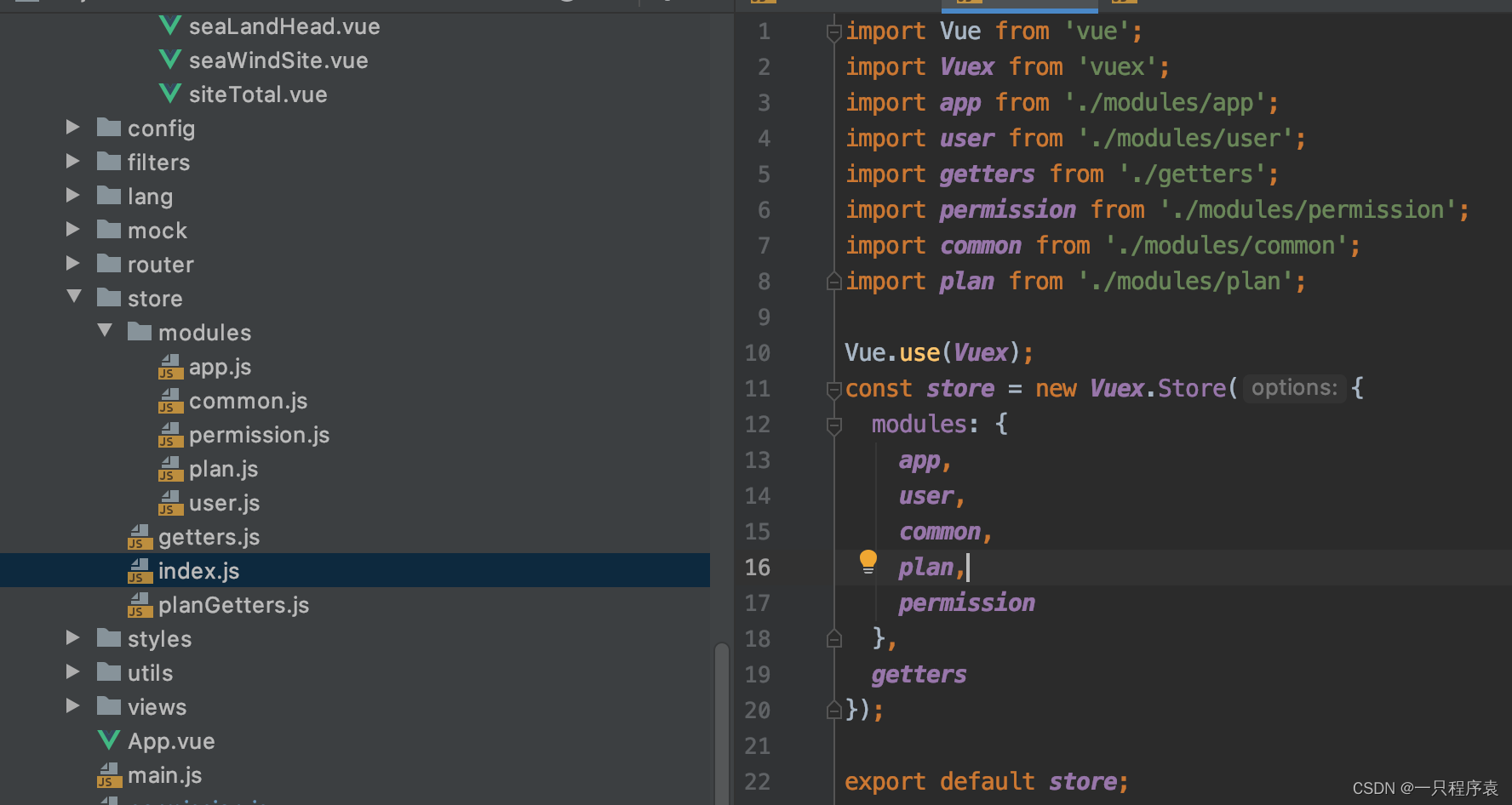Viewport: 1512px width, 805px height.
Task: Click the views folder icon
Action: click(x=109, y=706)
